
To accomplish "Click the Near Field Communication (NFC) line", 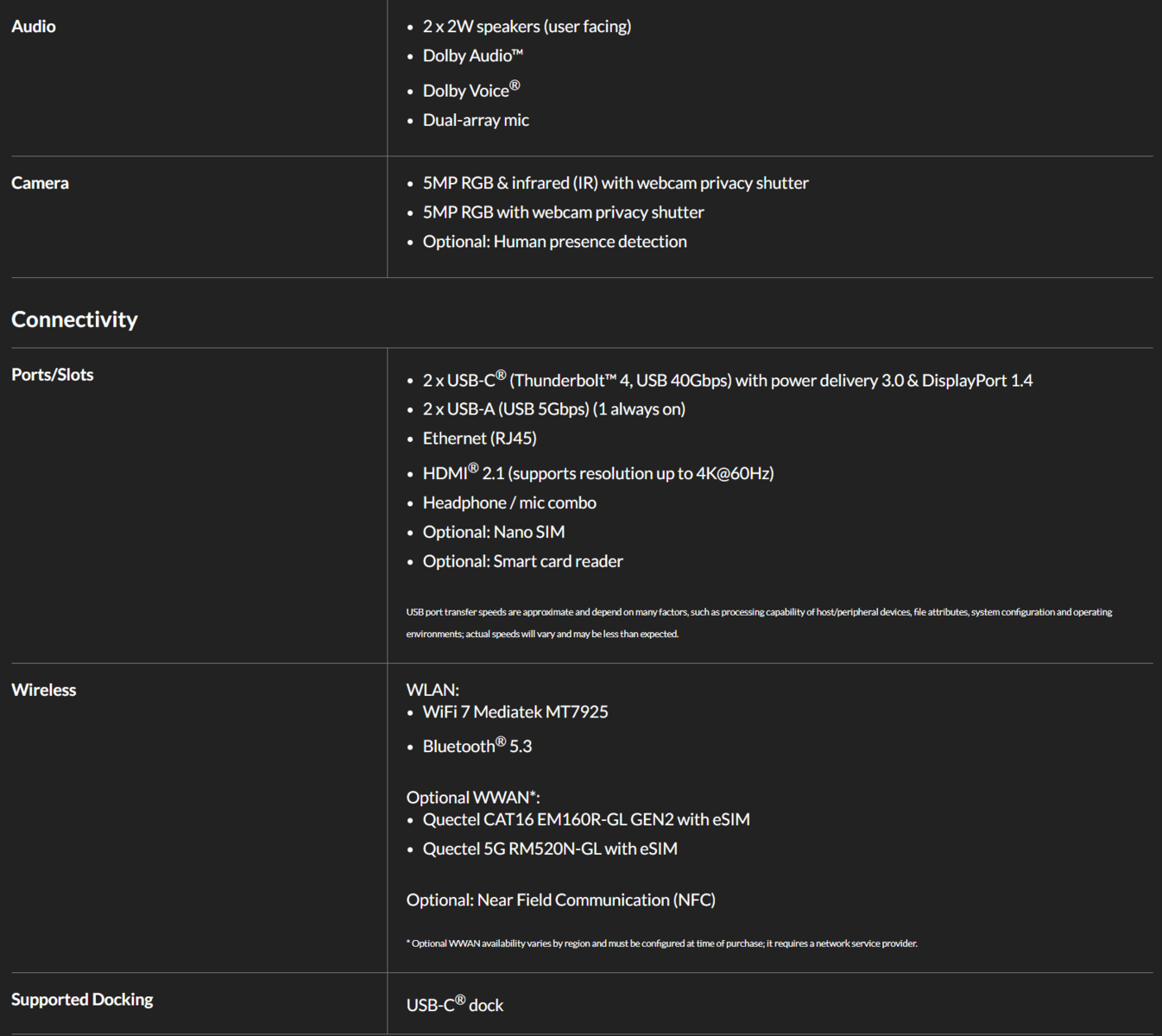I will (560, 900).
